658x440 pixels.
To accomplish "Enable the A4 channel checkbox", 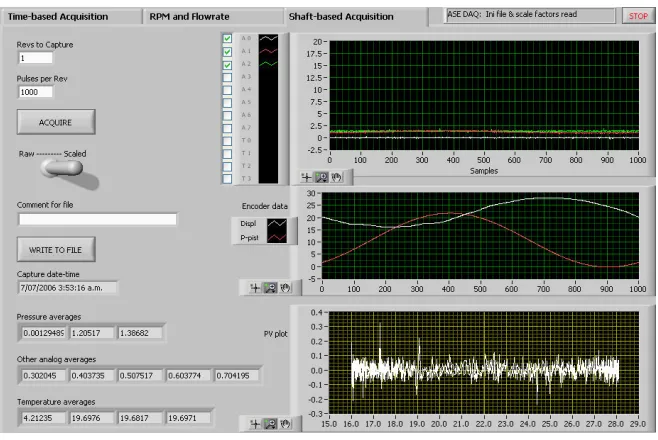I will click(227, 90).
